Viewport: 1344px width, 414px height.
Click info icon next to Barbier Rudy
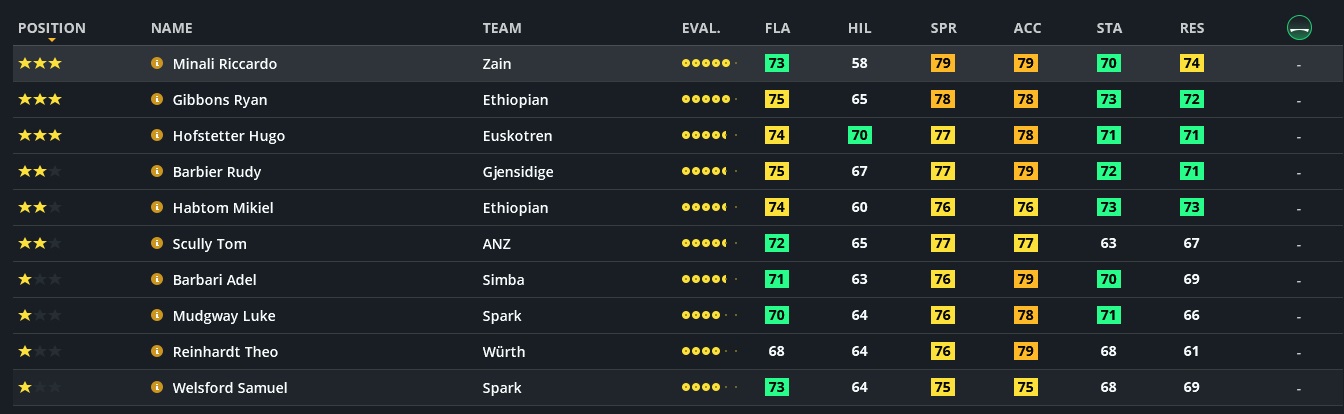[x=157, y=171]
